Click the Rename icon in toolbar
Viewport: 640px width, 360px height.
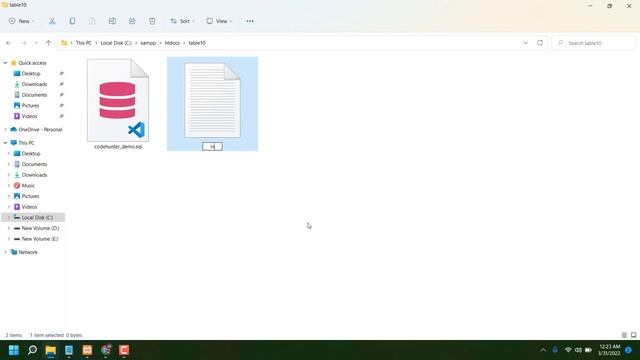tap(112, 21)
